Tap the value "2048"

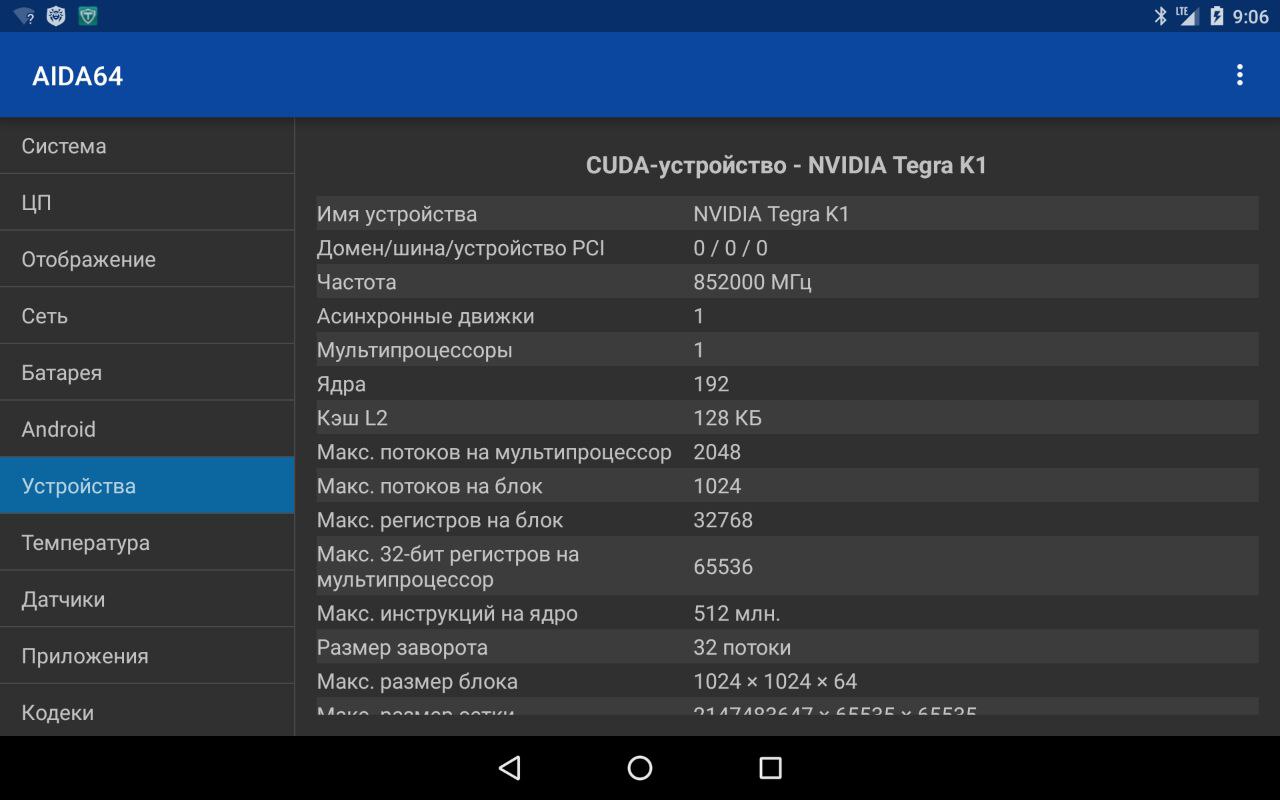717,452
